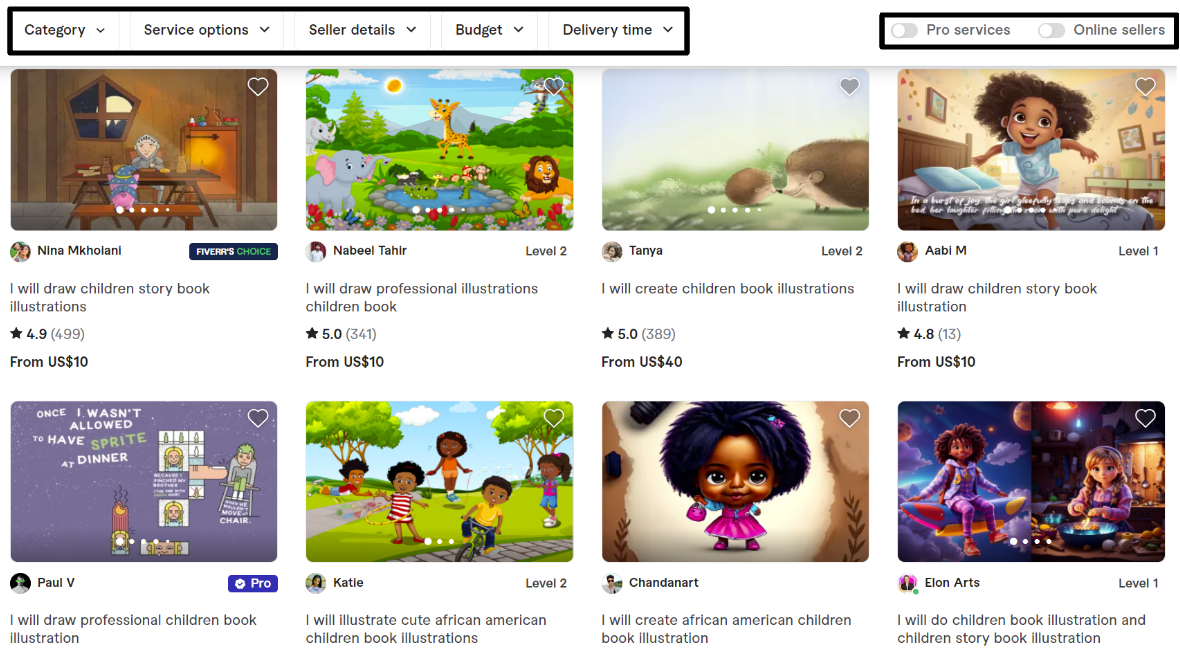Click Nabeel Tahir's profile avatar
This screenshot has height=651, width=1180.
pos(316,251)
